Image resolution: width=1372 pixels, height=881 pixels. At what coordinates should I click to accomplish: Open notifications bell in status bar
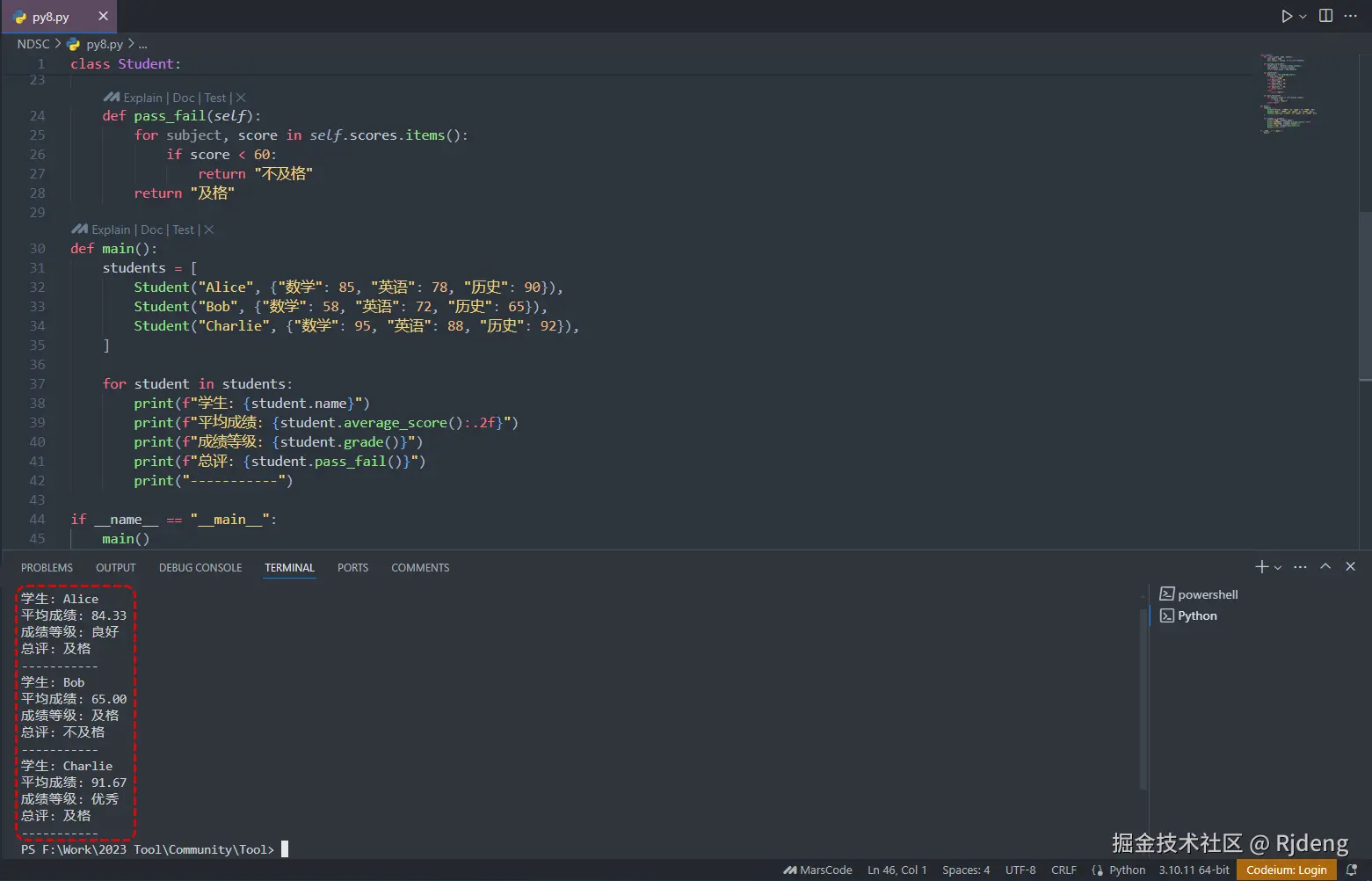[1352, 870]
